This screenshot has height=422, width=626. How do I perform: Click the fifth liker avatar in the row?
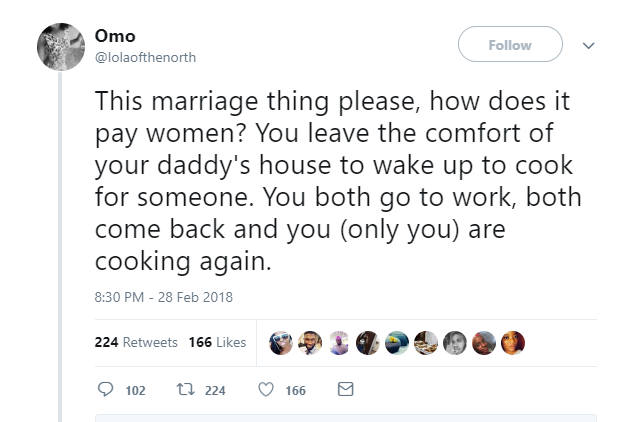[x=398, y=342]
